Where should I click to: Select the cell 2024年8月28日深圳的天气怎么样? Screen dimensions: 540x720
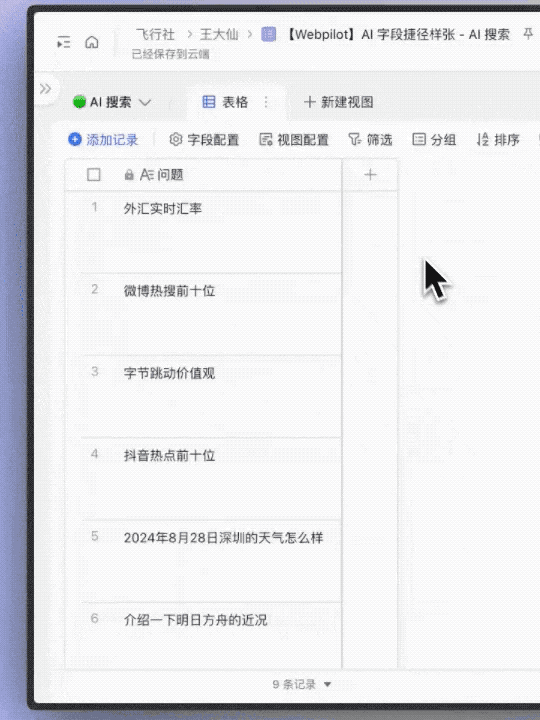click(x=230, y=561)
